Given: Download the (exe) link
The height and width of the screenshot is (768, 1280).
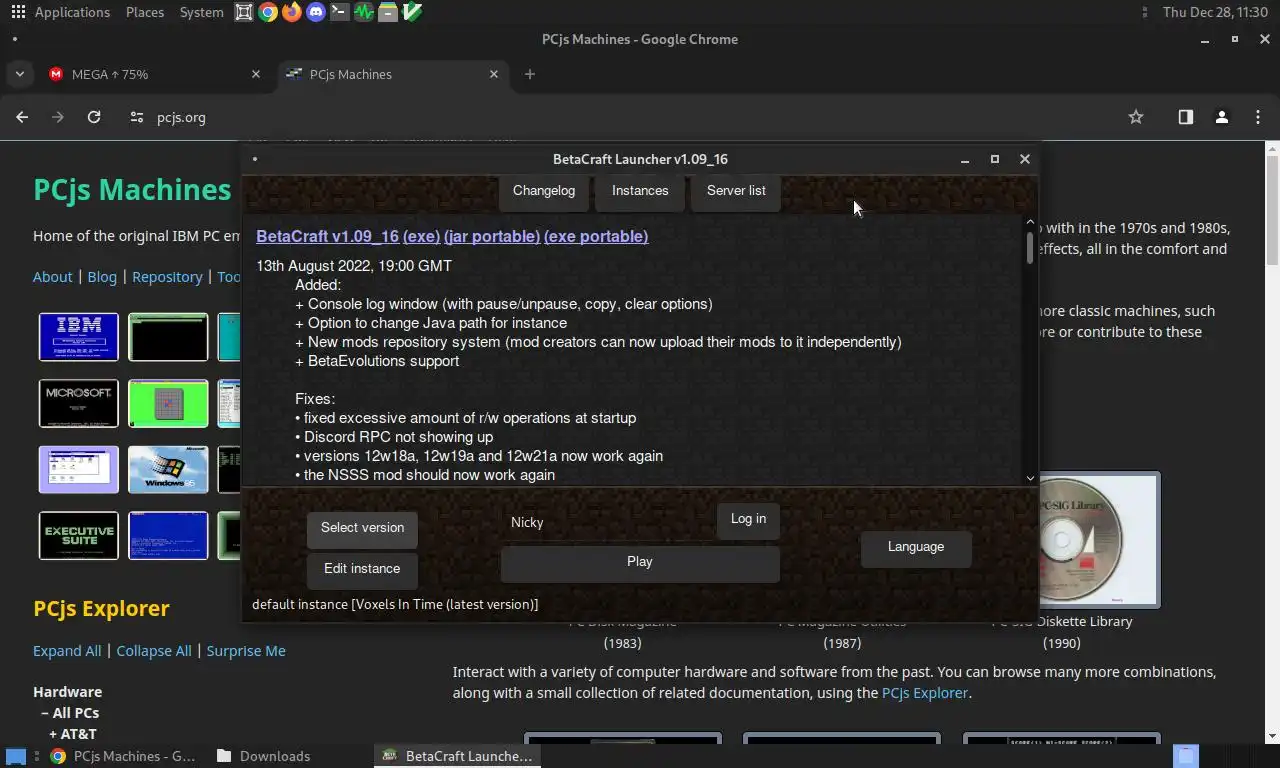Looking at the screenshot, I should [x=421, y=236].
